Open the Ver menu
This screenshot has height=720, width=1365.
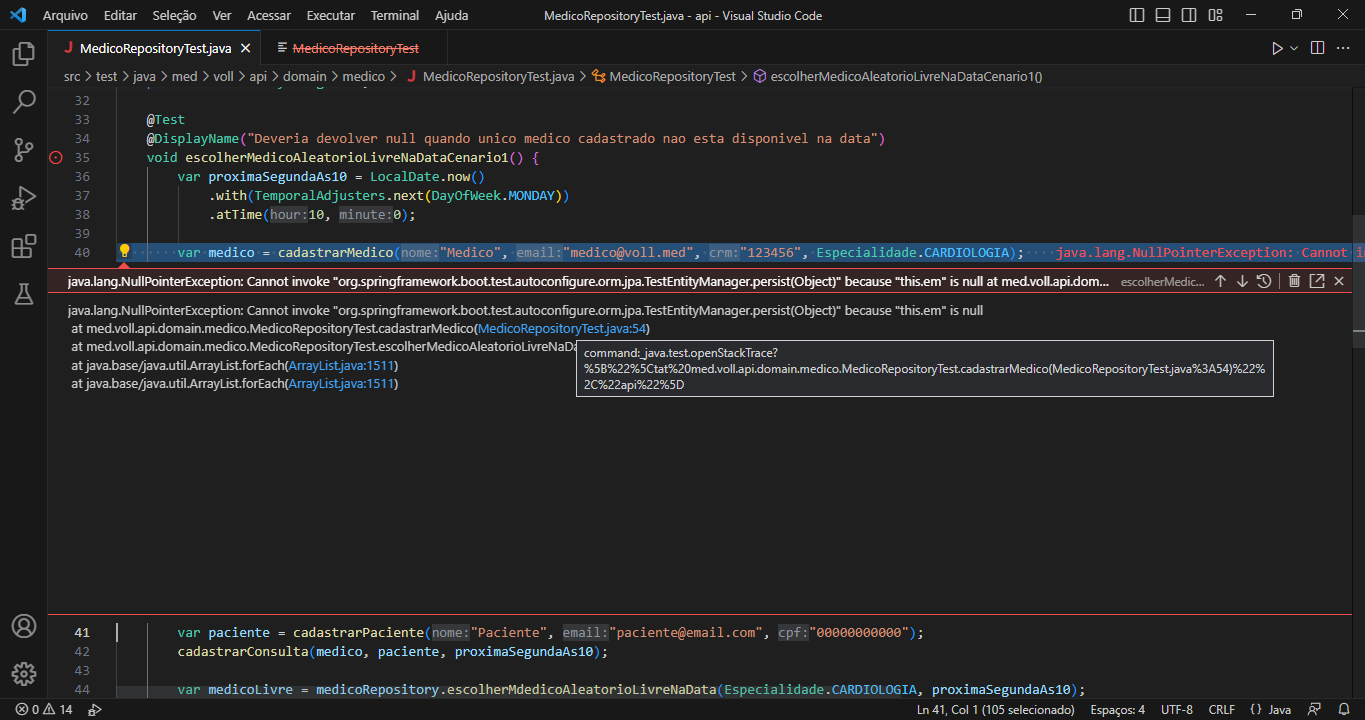click(x=222, y=16)
